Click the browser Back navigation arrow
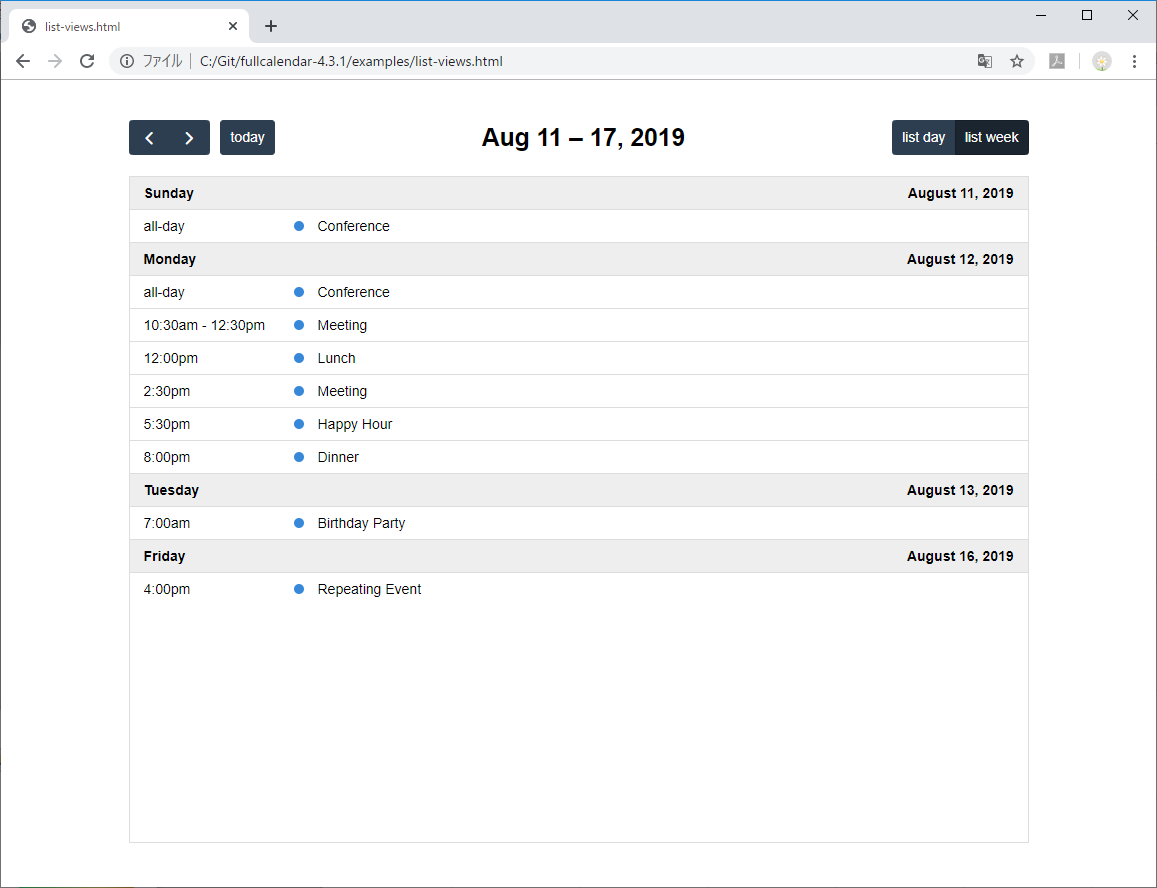This screenshot has width=1157, height=888. pos(23,61)
